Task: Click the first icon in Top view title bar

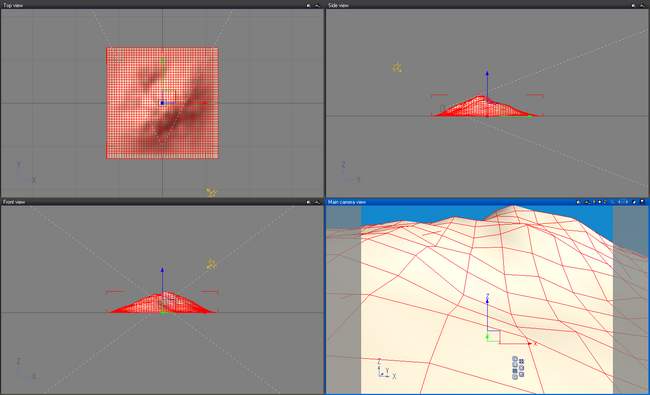Action: pos(308,5)
